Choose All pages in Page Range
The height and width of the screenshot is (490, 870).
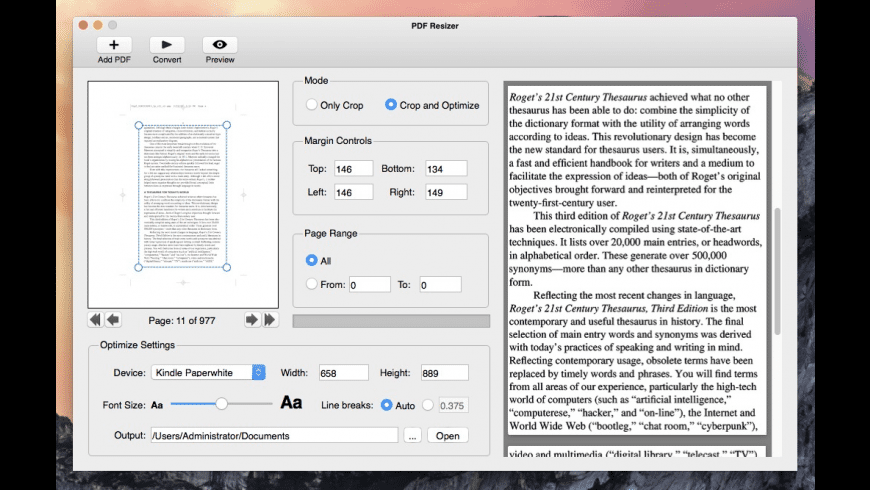311,260
